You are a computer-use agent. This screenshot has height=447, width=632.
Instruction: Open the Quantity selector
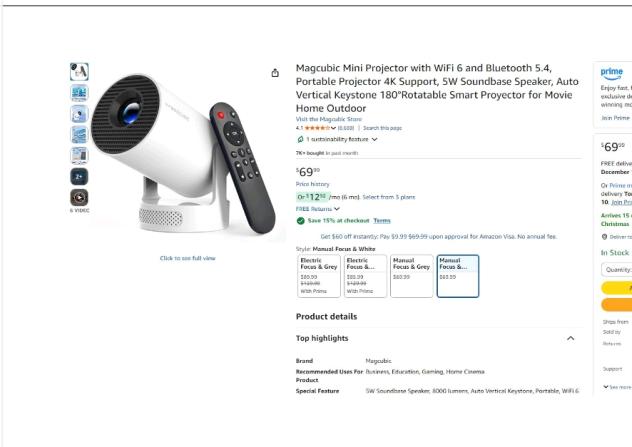[x=617, y=270]
